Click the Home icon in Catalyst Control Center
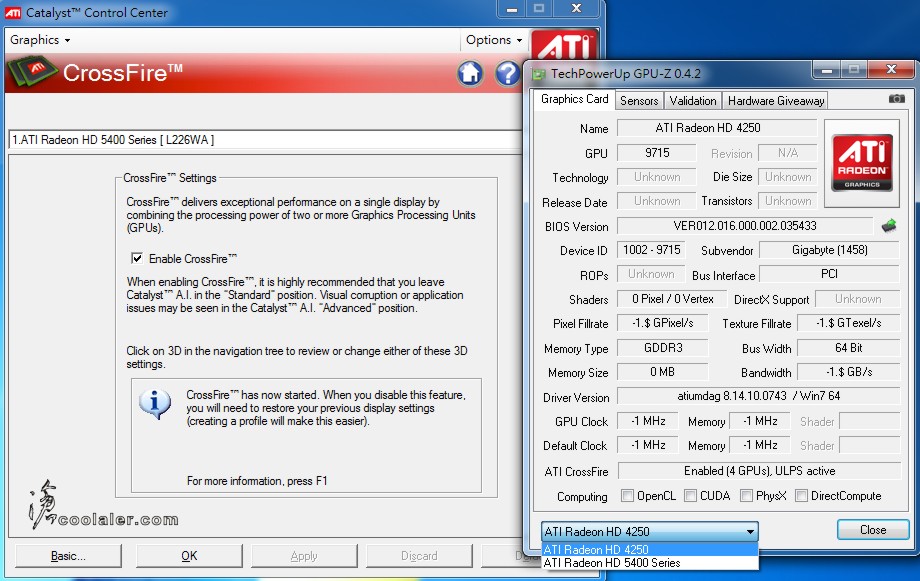The width and height of the screenshot is (920, 581). 470,73
